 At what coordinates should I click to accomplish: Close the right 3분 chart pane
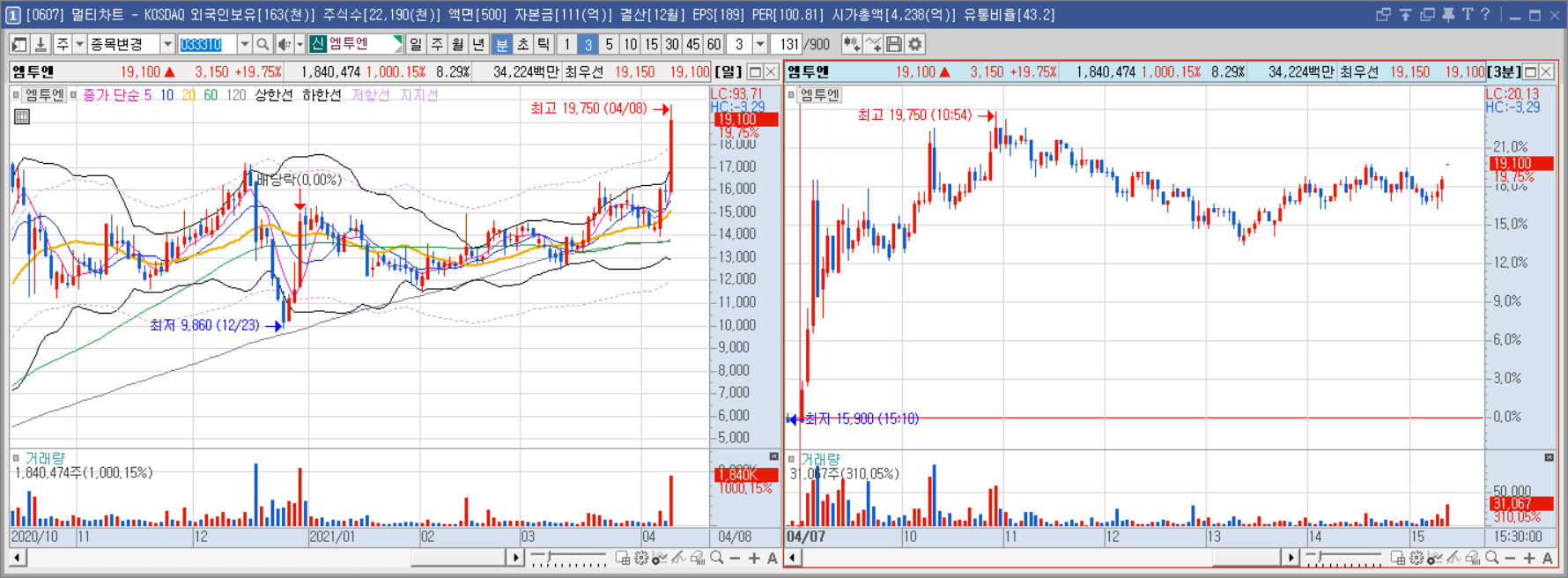click(1547, 72)
